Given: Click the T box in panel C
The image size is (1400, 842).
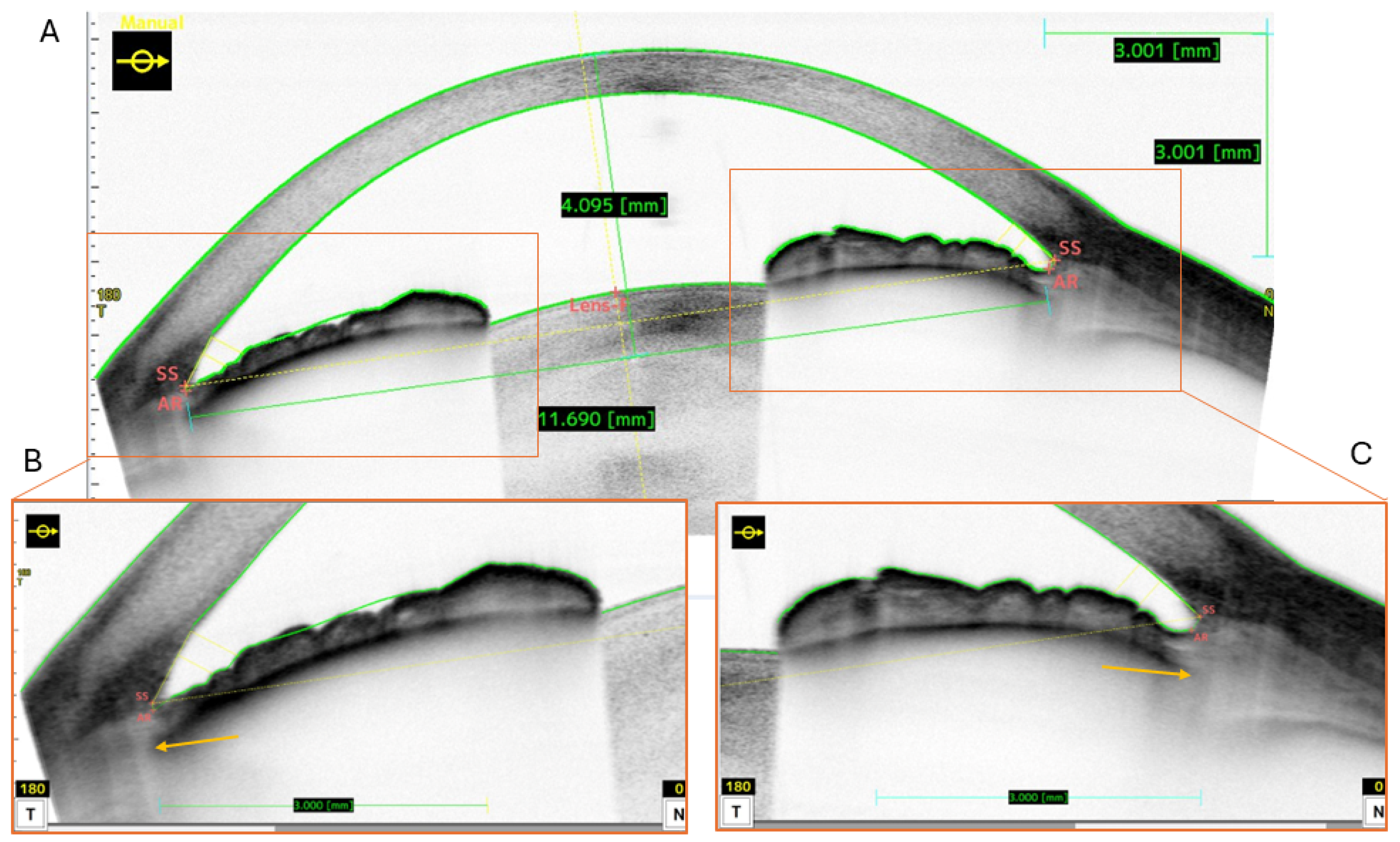Looking at the screenshot, I should 736,811.
